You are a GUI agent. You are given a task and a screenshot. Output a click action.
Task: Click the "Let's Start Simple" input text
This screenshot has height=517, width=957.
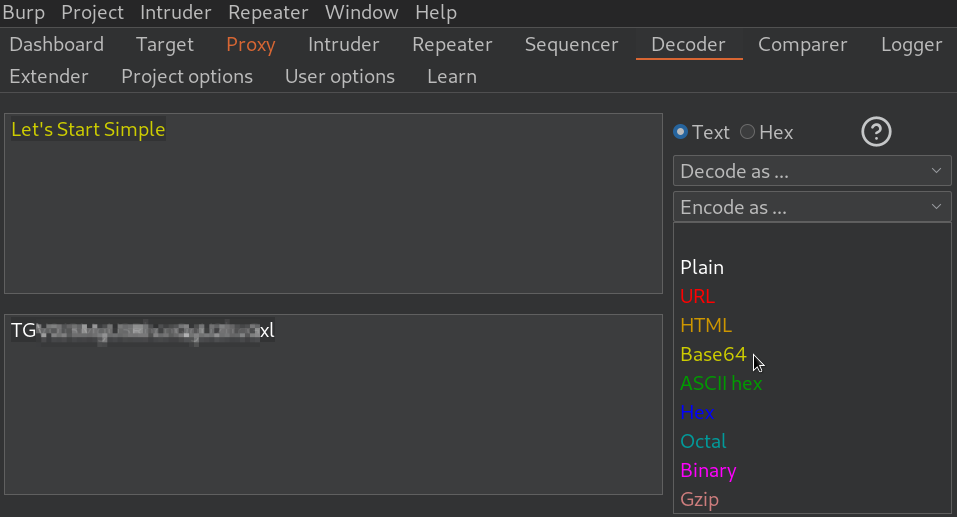point(88,129)
